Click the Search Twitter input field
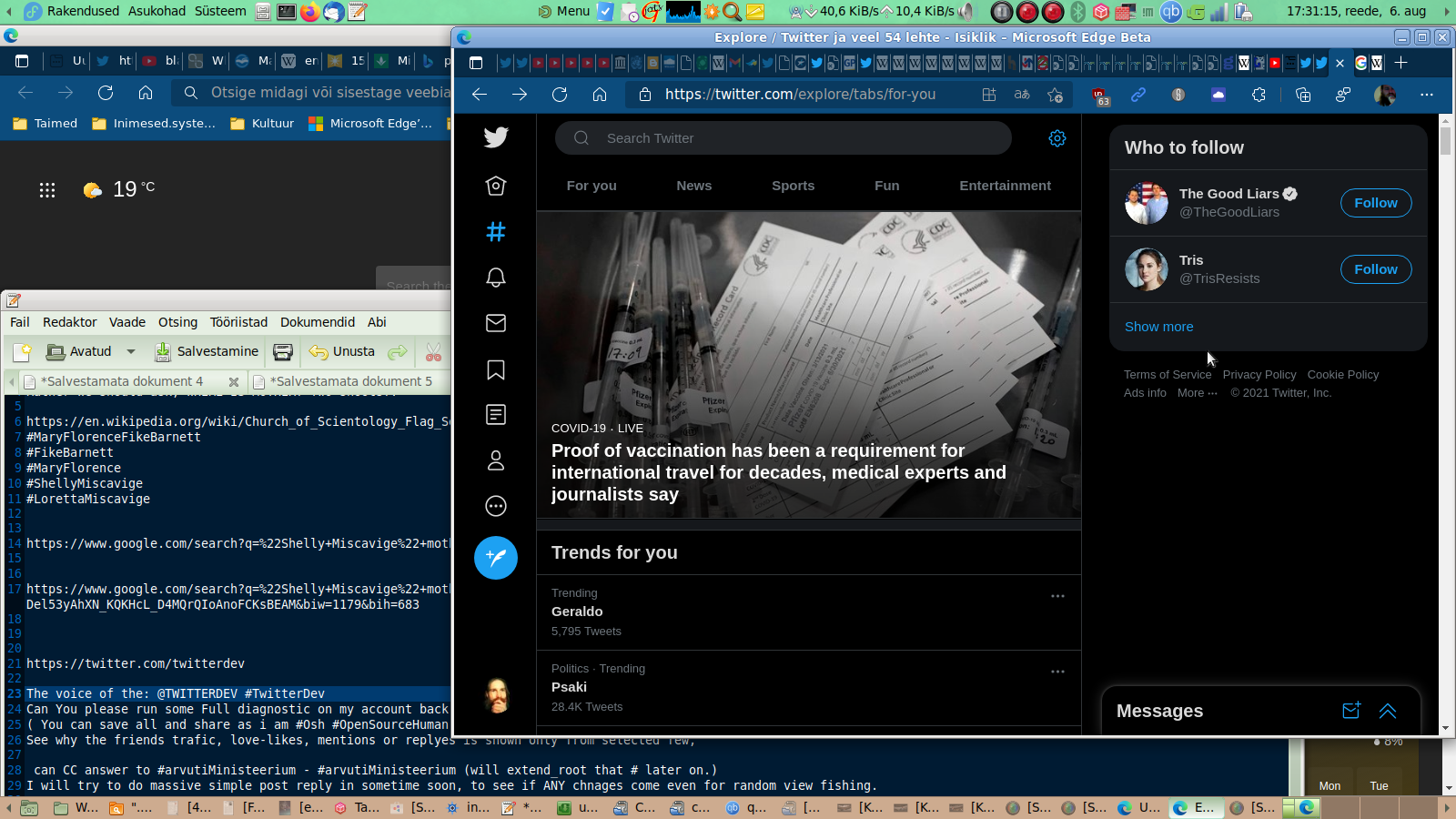The width and height of the screenshot is (1456, 819). (x=783, y=138)
